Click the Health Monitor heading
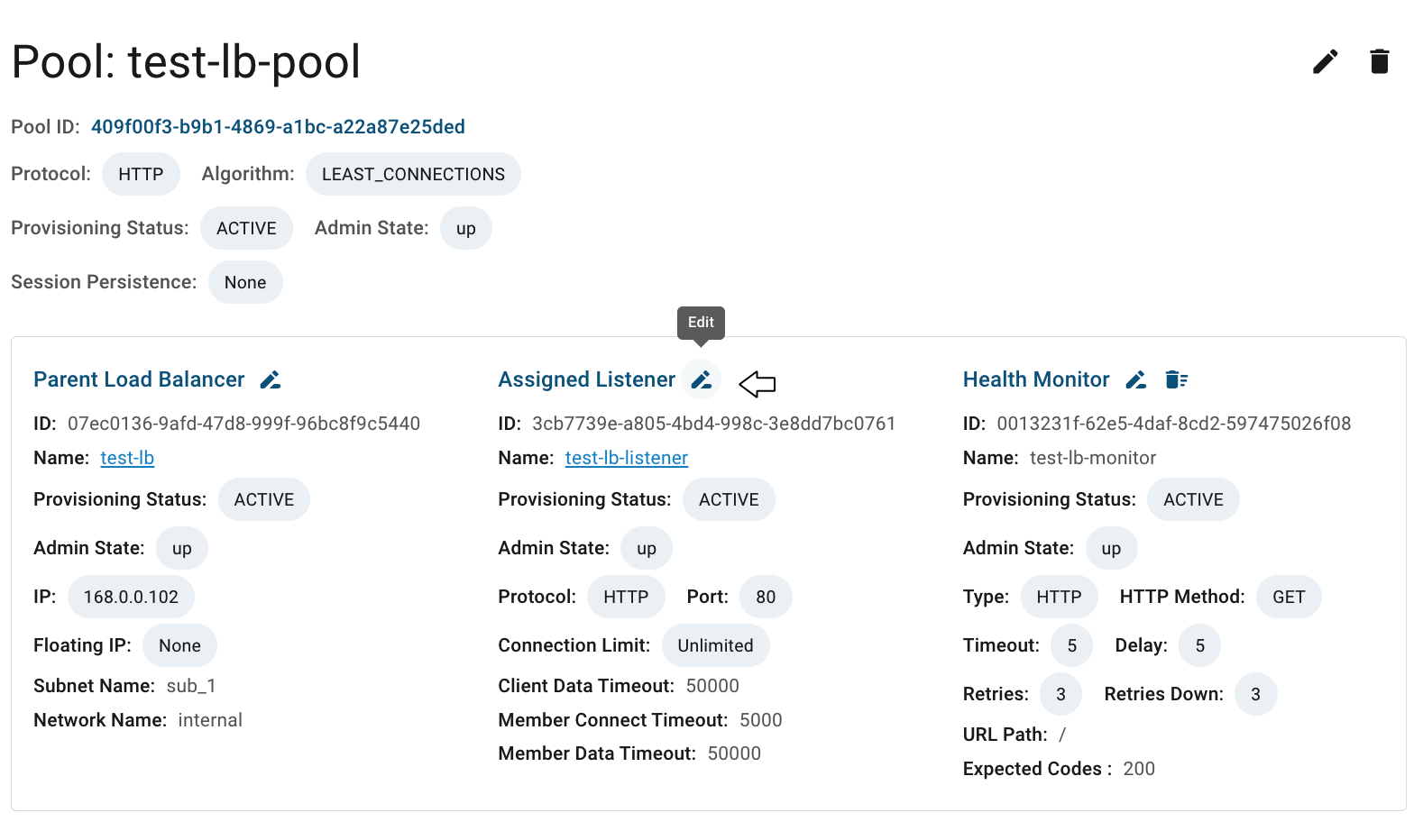 (1036, 379)
